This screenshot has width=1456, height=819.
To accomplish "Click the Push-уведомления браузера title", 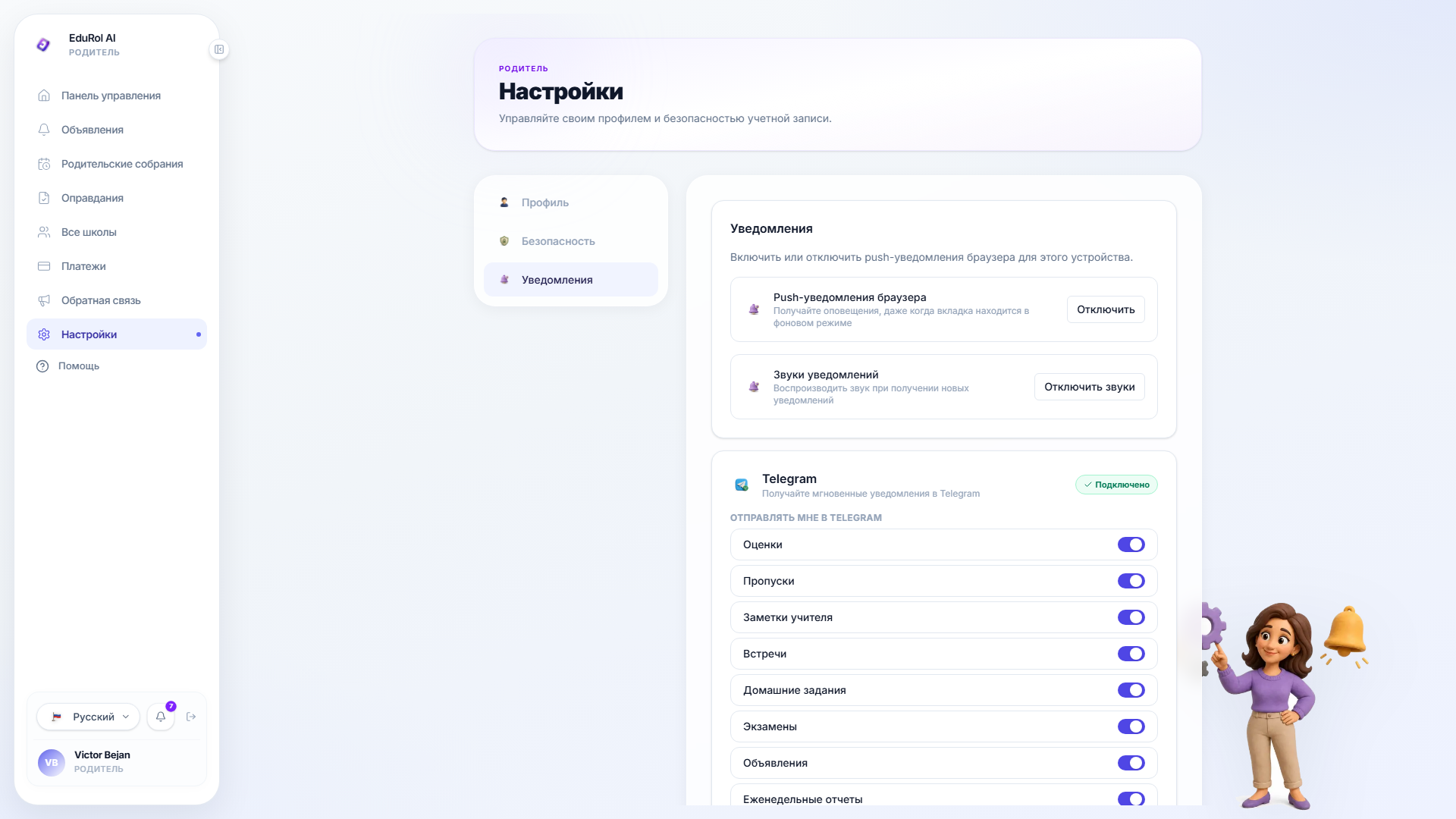I will 850,297.
